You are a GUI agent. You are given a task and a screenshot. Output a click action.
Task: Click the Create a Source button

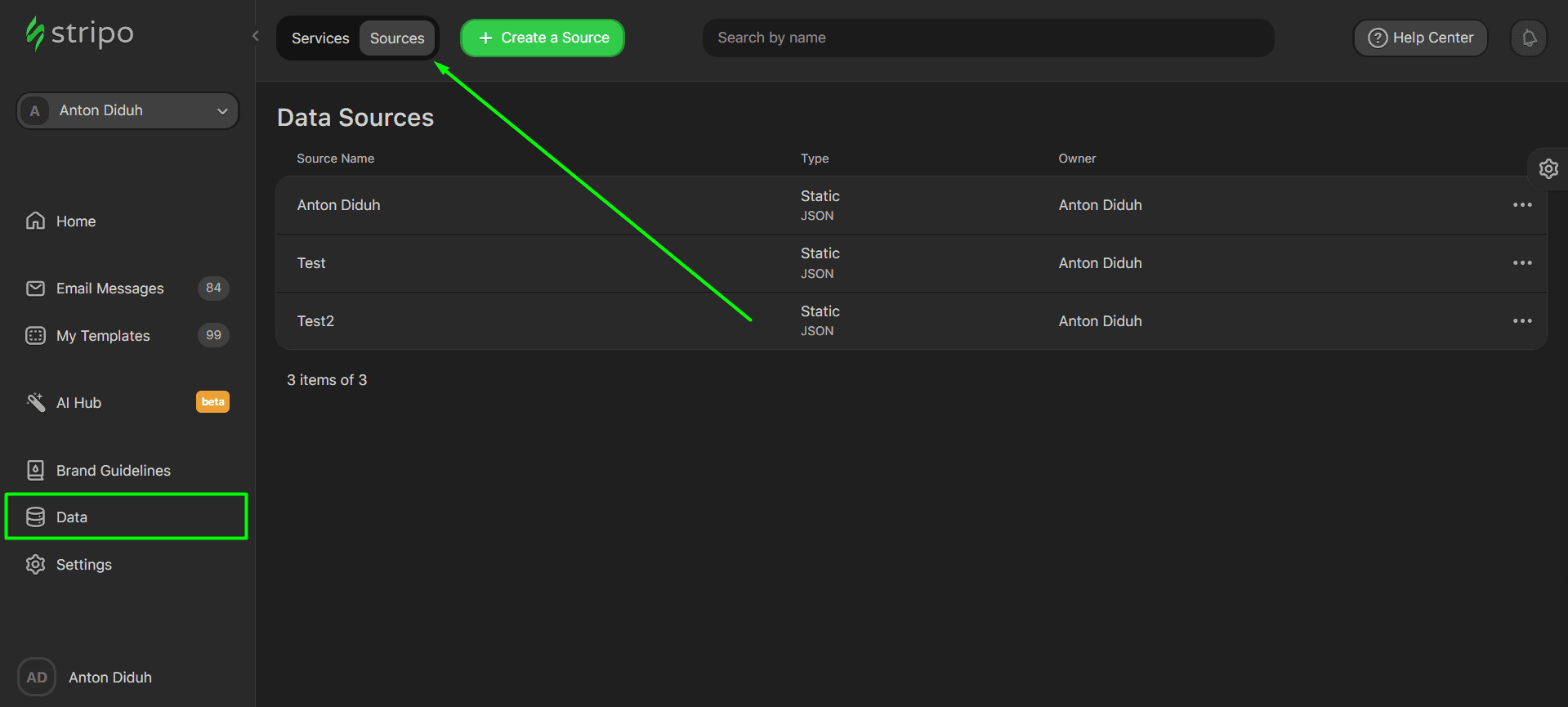click(x=543, y=38)
